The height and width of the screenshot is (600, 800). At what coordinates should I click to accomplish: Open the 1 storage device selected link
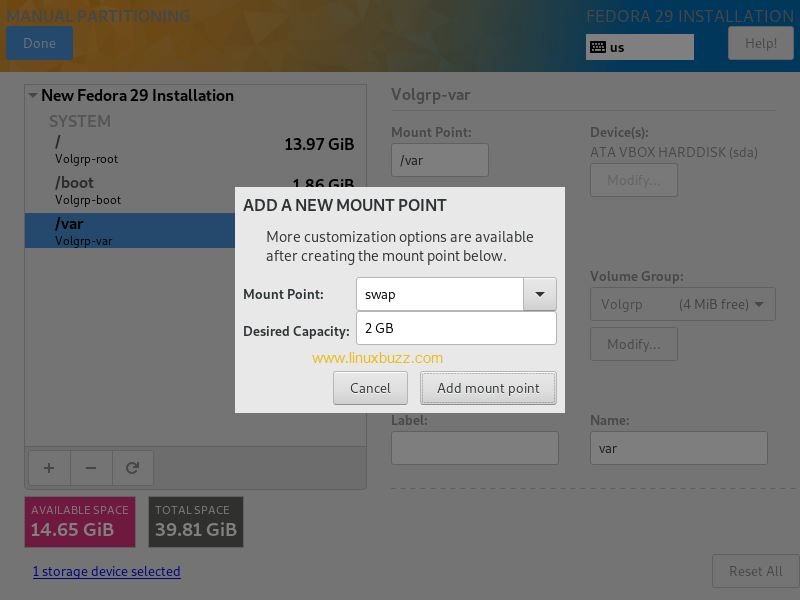tap(107, 571)
